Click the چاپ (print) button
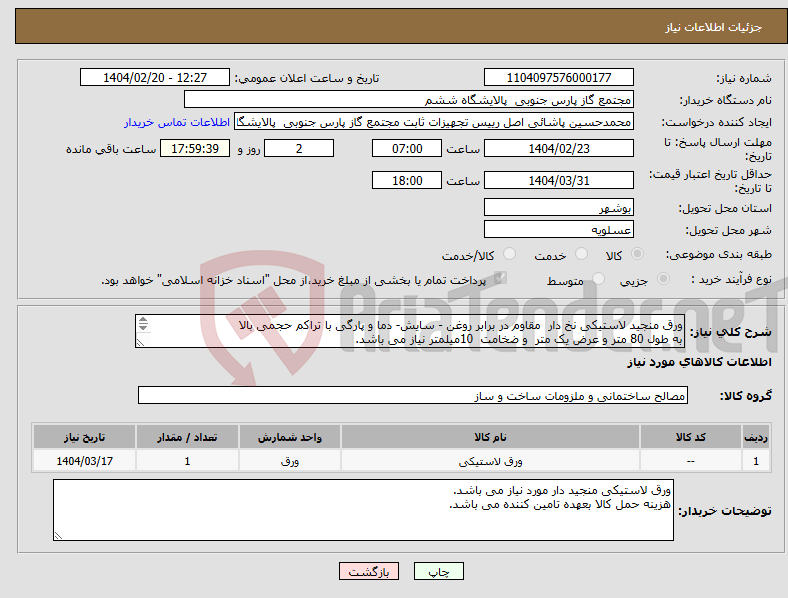 [x=438, y=571]
